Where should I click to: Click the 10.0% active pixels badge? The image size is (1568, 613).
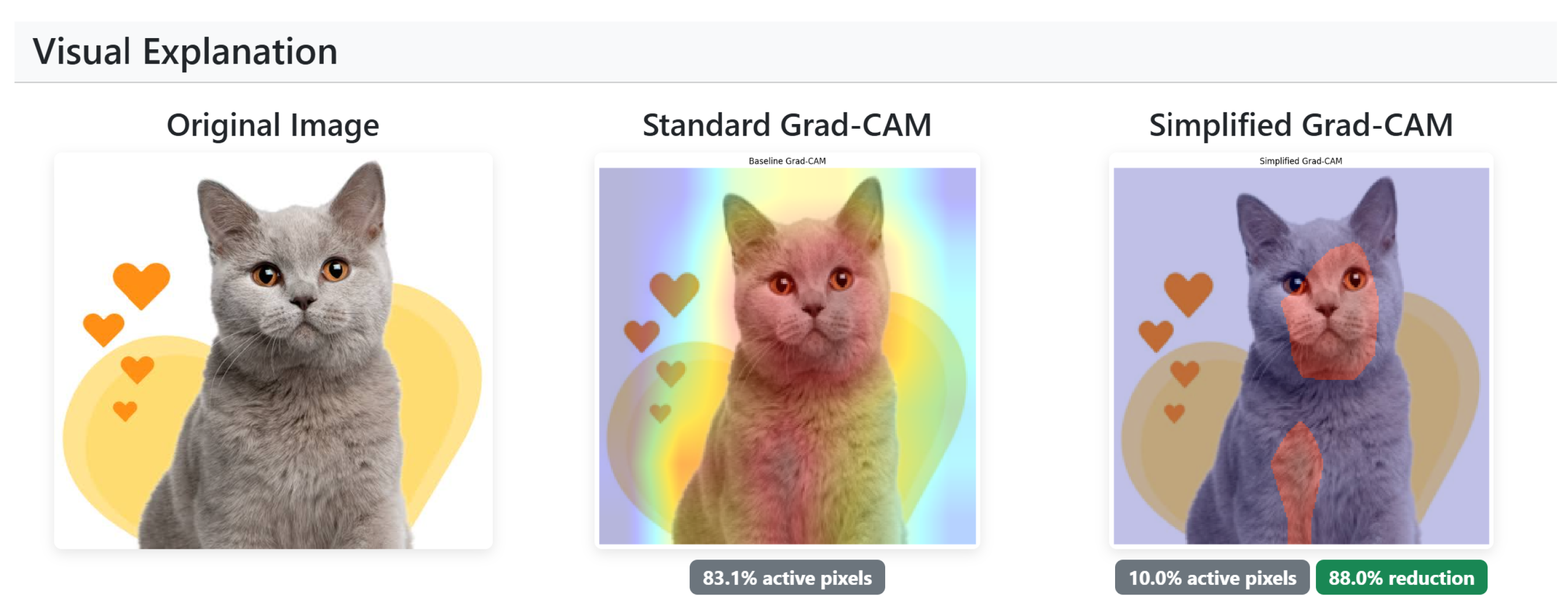point(1211,577)
